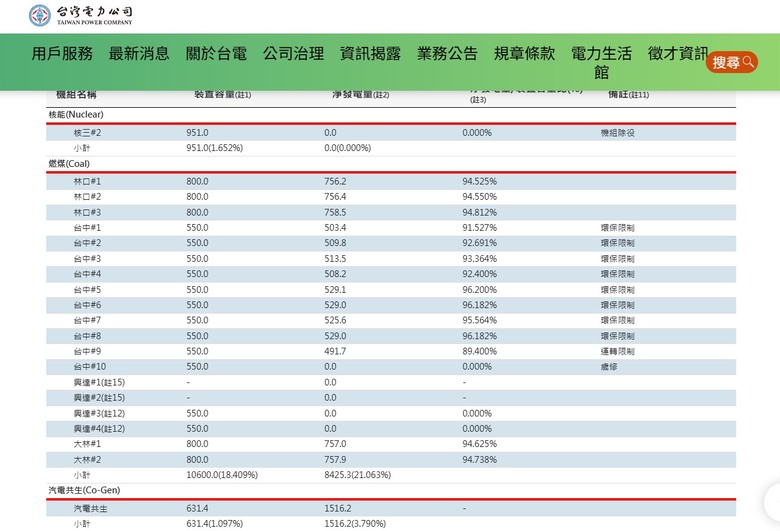Screen dimensions: 780x531
Task: Select the nuclear subtotal 951.0(1.652%)
Action: click(215, 148)
